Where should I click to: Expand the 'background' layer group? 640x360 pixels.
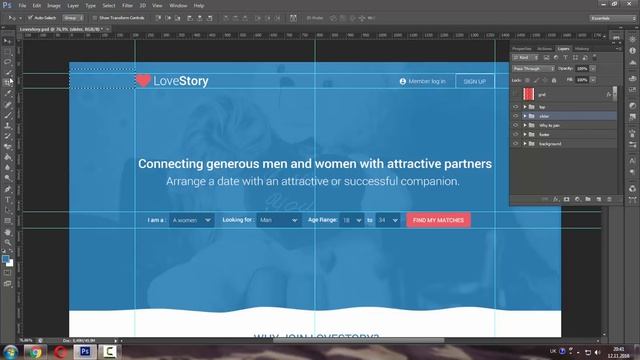[525, 144]
